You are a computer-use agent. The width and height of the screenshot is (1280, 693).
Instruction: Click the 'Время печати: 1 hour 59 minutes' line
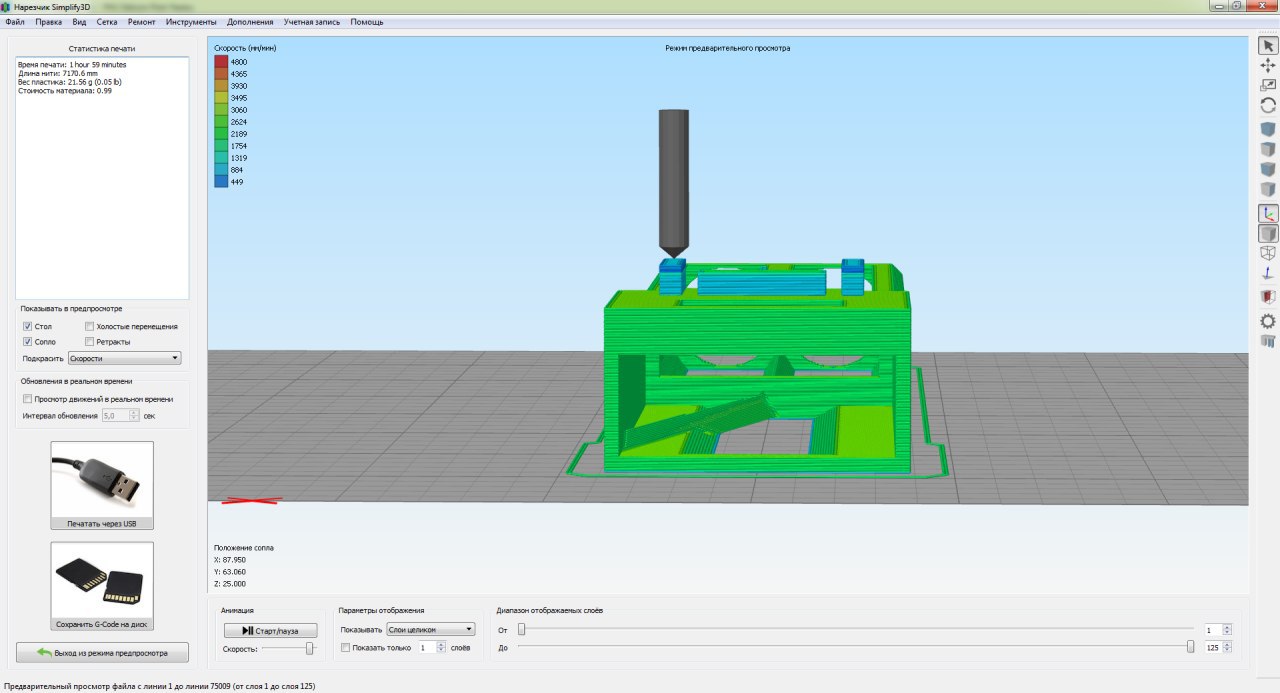coord(72,64)
